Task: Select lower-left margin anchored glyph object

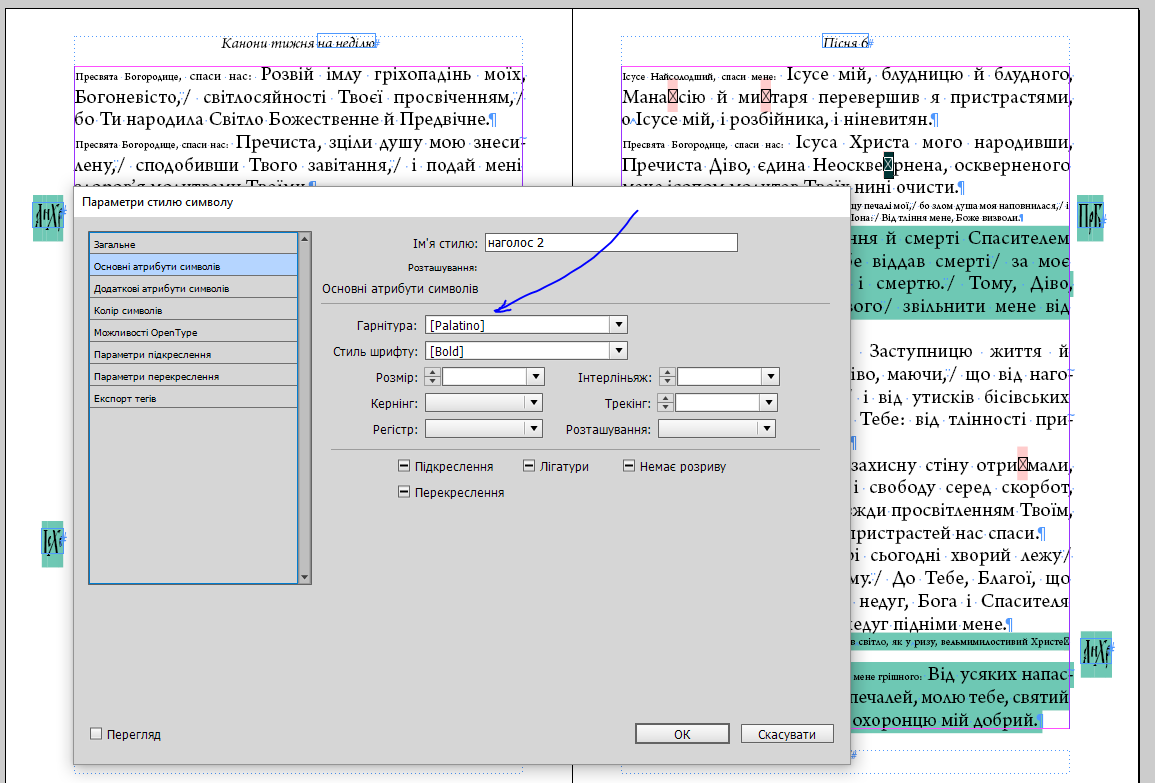Action: (52, 544)
